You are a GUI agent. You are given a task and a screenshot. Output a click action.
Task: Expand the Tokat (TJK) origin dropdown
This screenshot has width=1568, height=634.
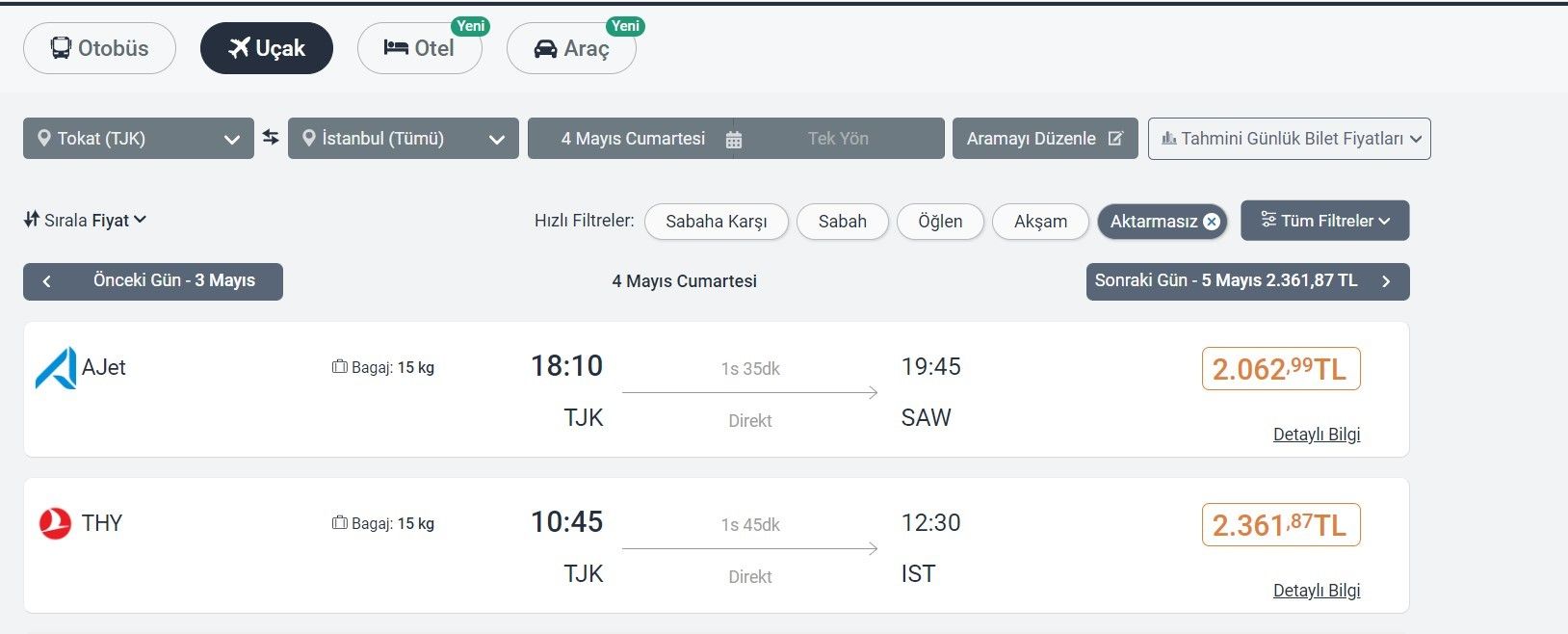(x=139, y=138)
